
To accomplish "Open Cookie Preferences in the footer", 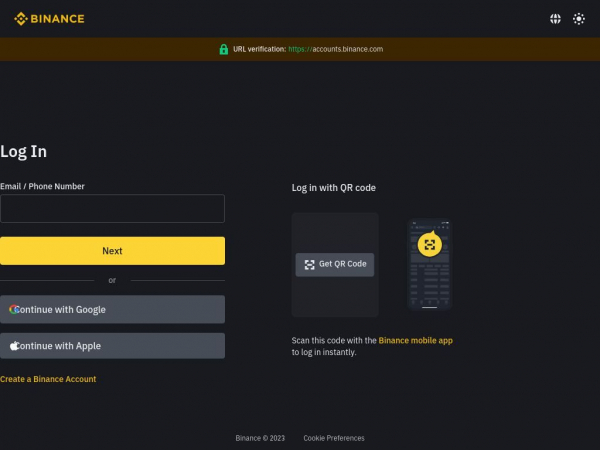I will point(334,438).
